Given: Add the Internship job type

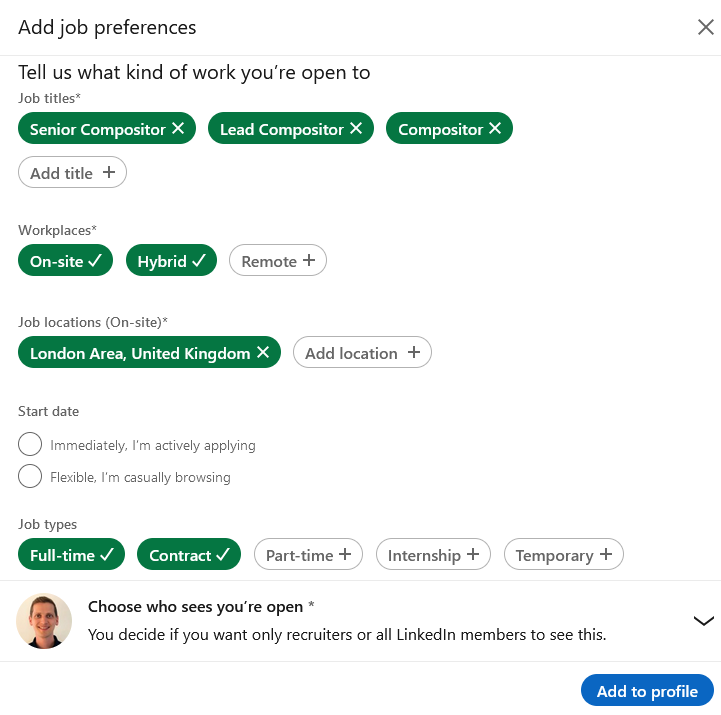Looking at the screenshot, I should pos(433,555).
